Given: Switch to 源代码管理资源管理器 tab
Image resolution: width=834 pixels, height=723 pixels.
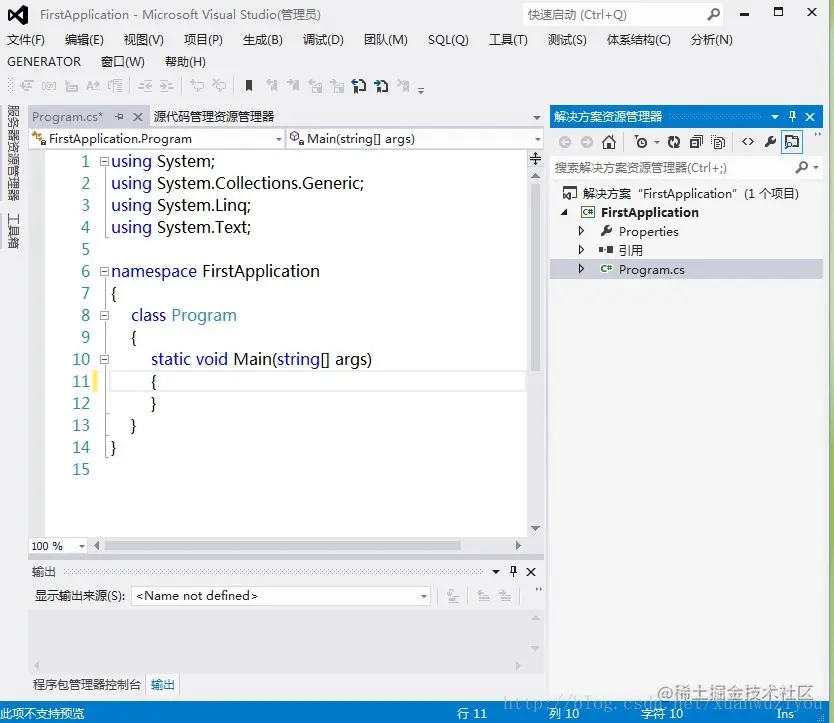Looking at the screenshot, I should pyautogui.click(x=214, y=117).
